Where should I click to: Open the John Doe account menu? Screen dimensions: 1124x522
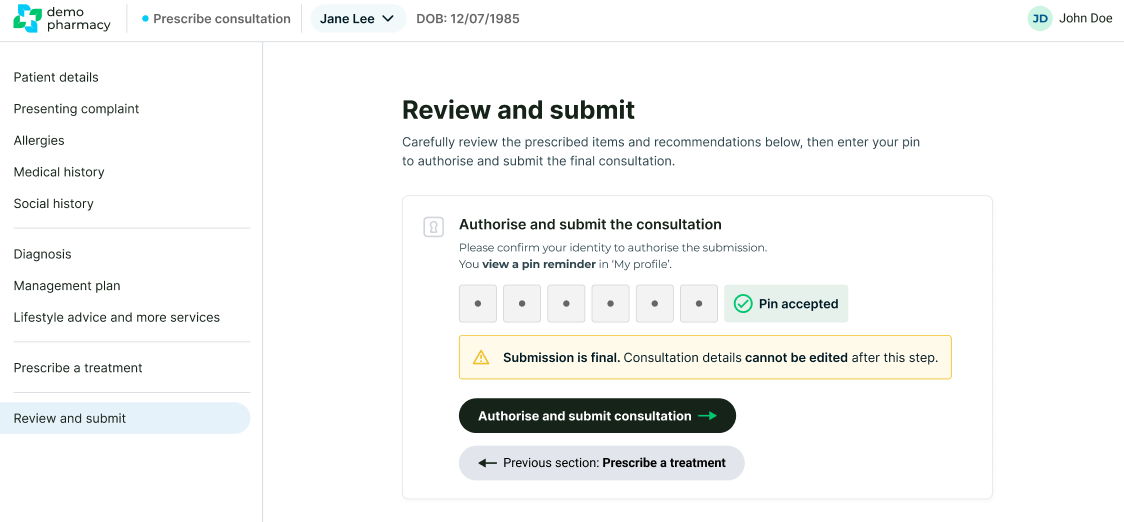(1085, 18)
